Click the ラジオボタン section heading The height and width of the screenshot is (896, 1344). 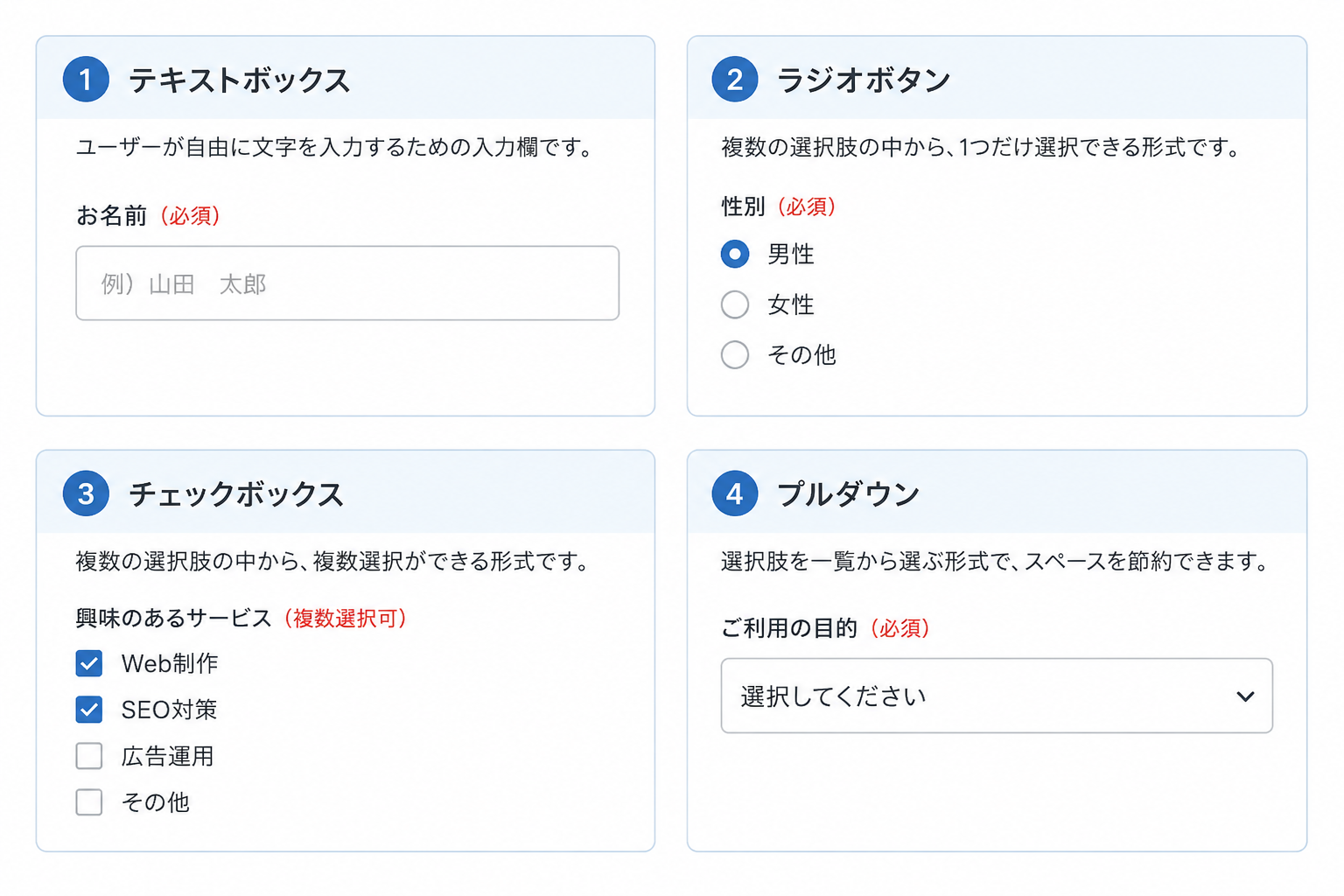tap(864, 80)
